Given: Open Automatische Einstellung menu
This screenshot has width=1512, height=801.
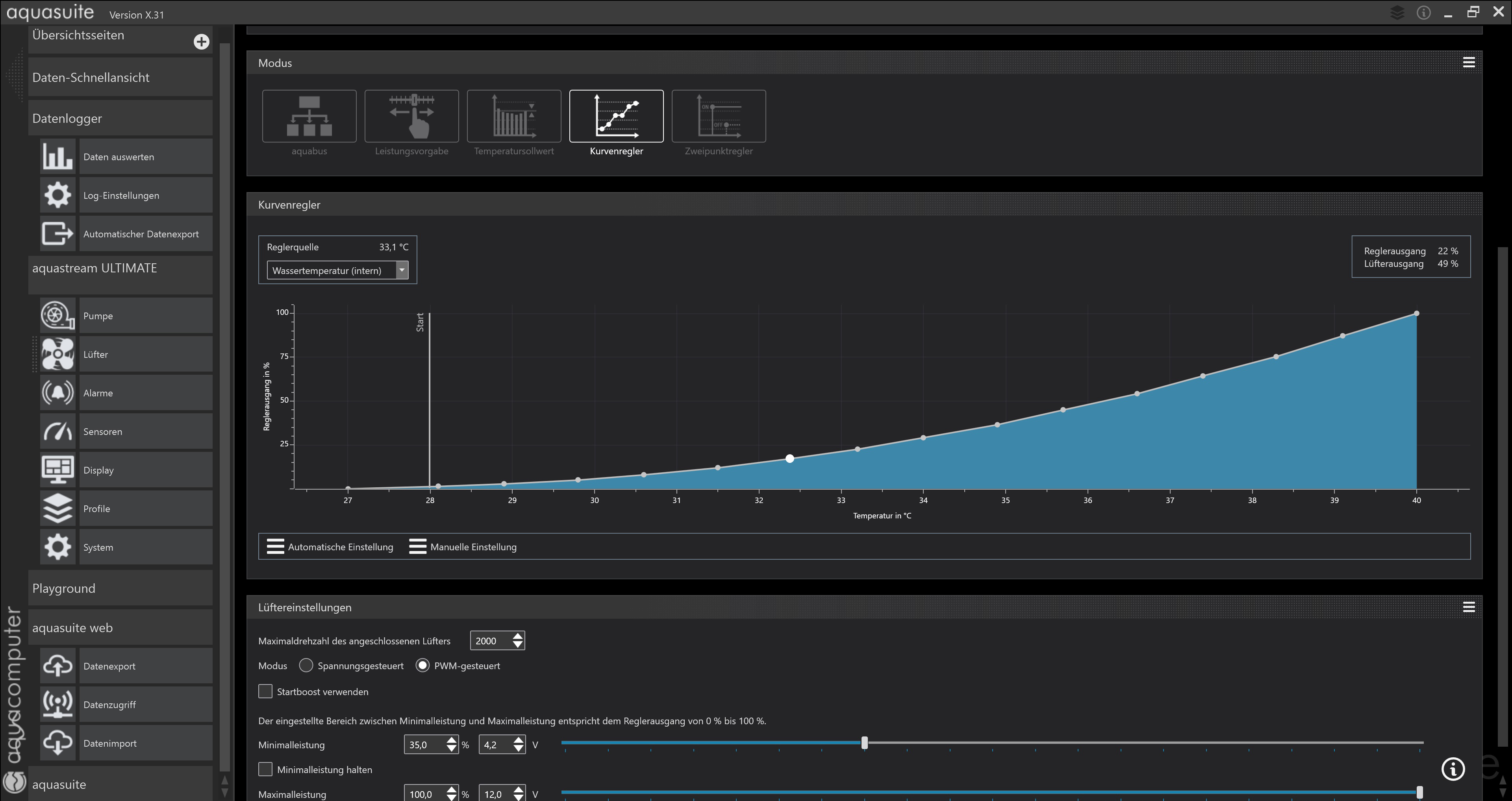Looking at the screenshot, I should tap(330, 547).
